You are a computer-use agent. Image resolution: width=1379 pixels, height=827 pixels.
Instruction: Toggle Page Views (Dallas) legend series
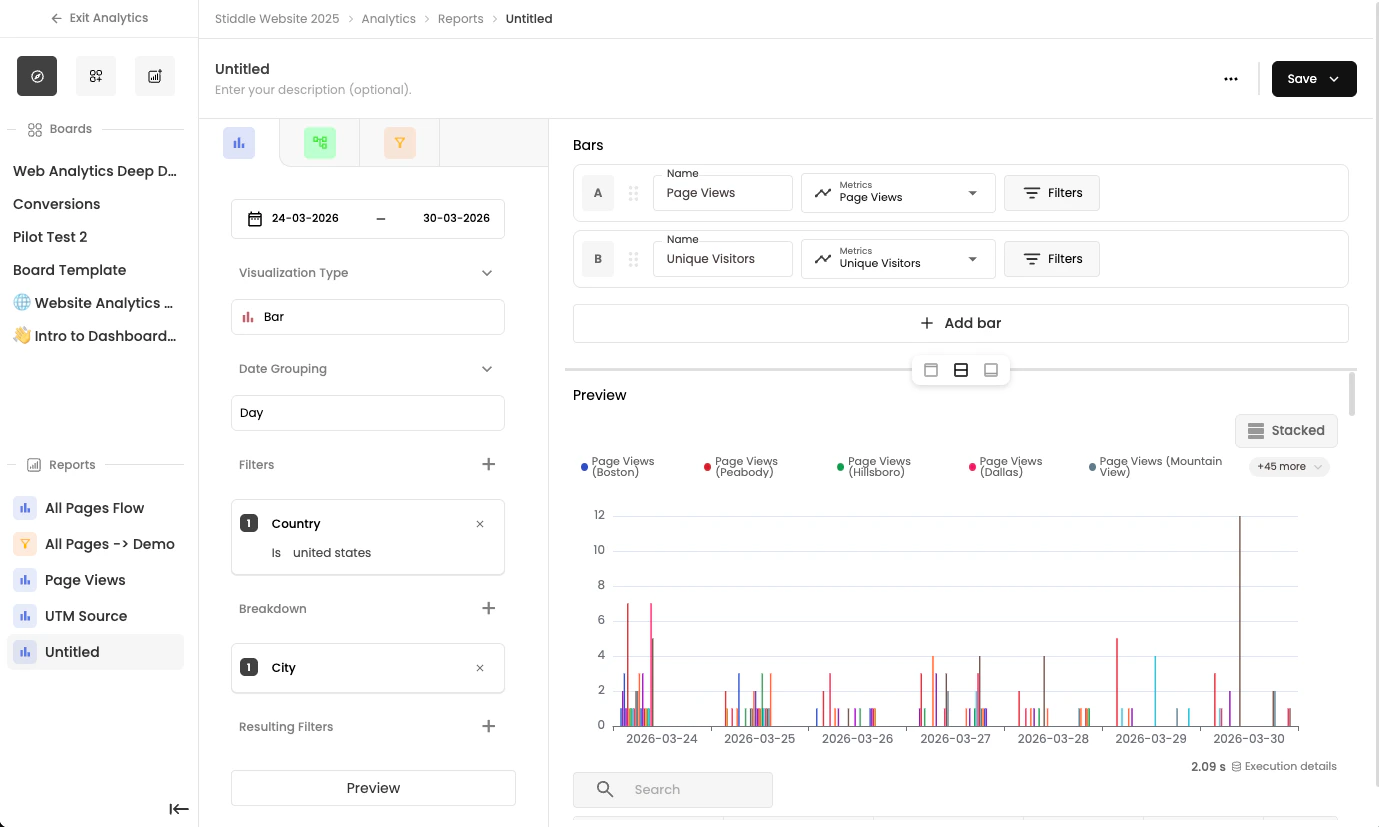tap(1005, 467)
